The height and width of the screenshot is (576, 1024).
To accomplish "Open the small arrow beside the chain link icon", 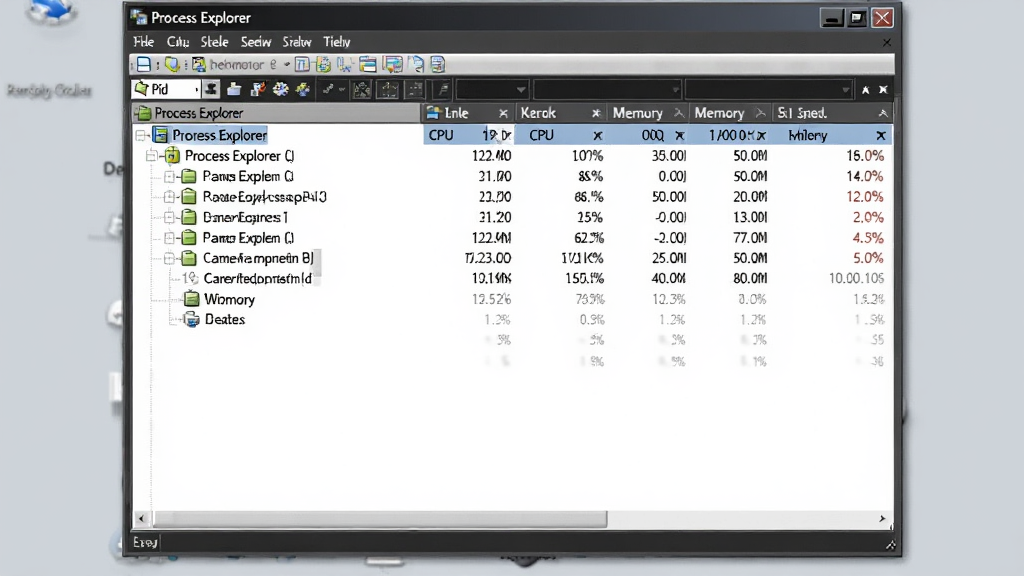I will pos(342,89).
